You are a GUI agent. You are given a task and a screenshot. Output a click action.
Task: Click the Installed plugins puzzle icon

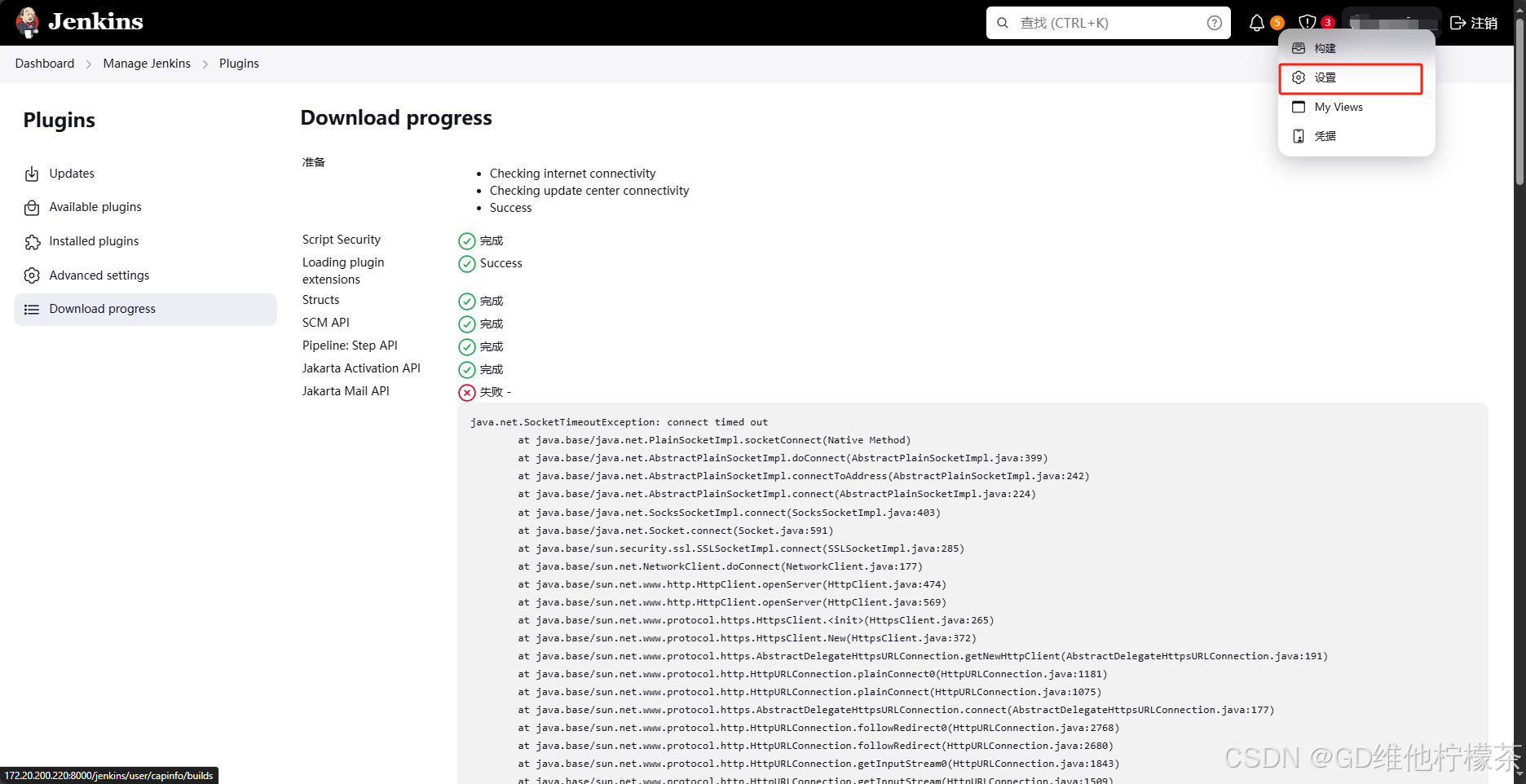click(x=32, y=242)
